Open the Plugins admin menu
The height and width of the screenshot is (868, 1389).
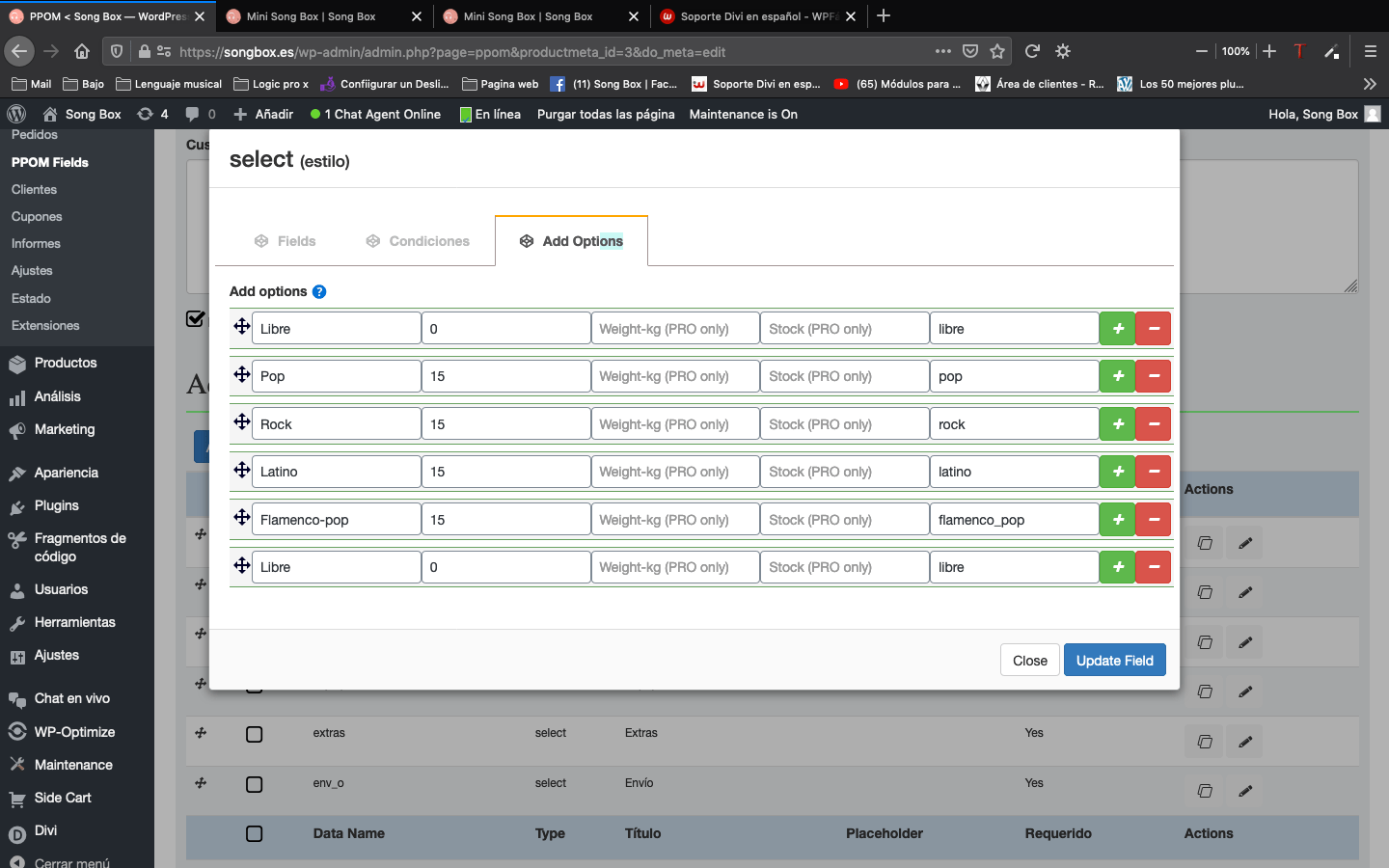57,505
